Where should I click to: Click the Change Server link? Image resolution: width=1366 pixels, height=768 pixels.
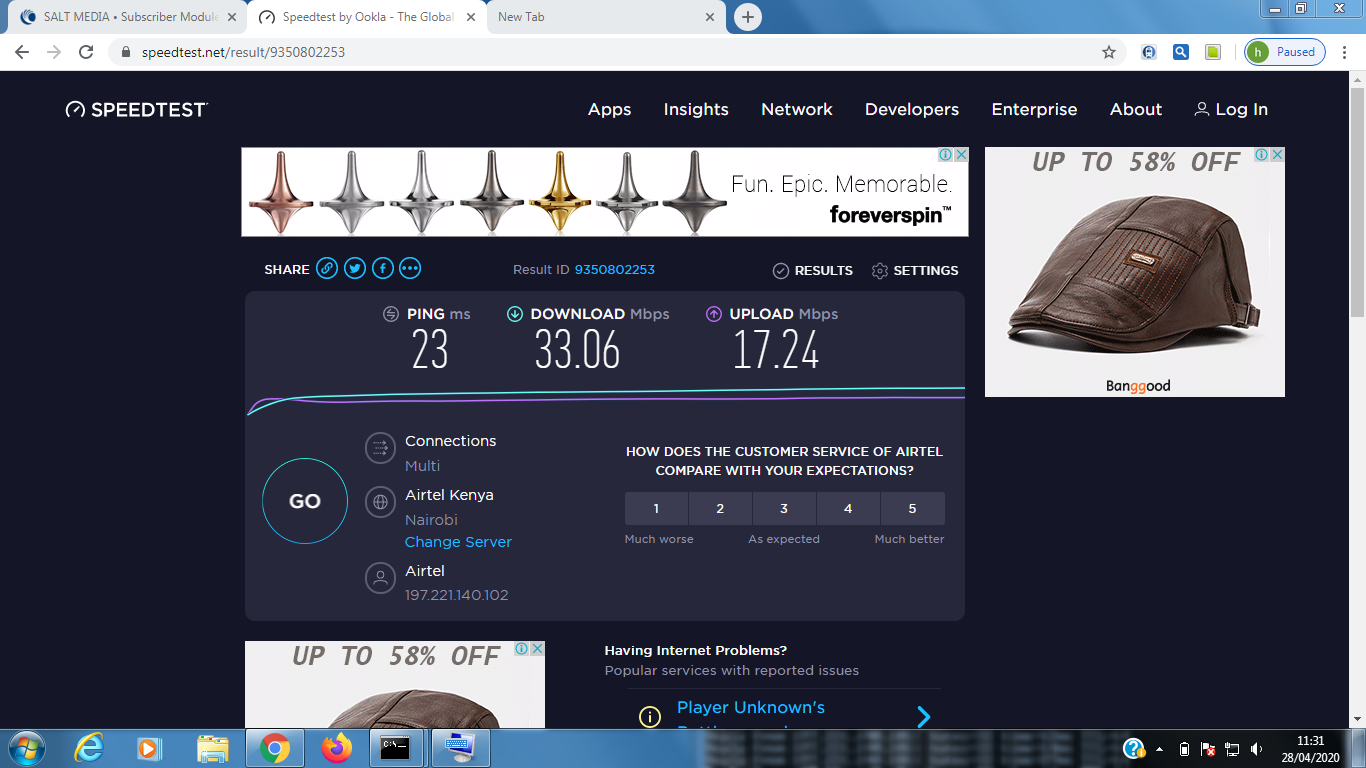[458, 542]
